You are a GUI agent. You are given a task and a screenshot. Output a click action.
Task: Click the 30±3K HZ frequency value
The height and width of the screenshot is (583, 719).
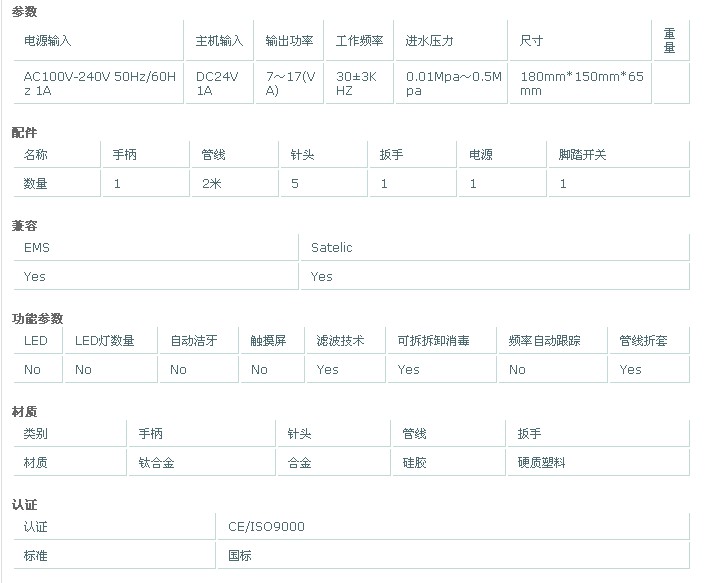(x=358, y=83)
